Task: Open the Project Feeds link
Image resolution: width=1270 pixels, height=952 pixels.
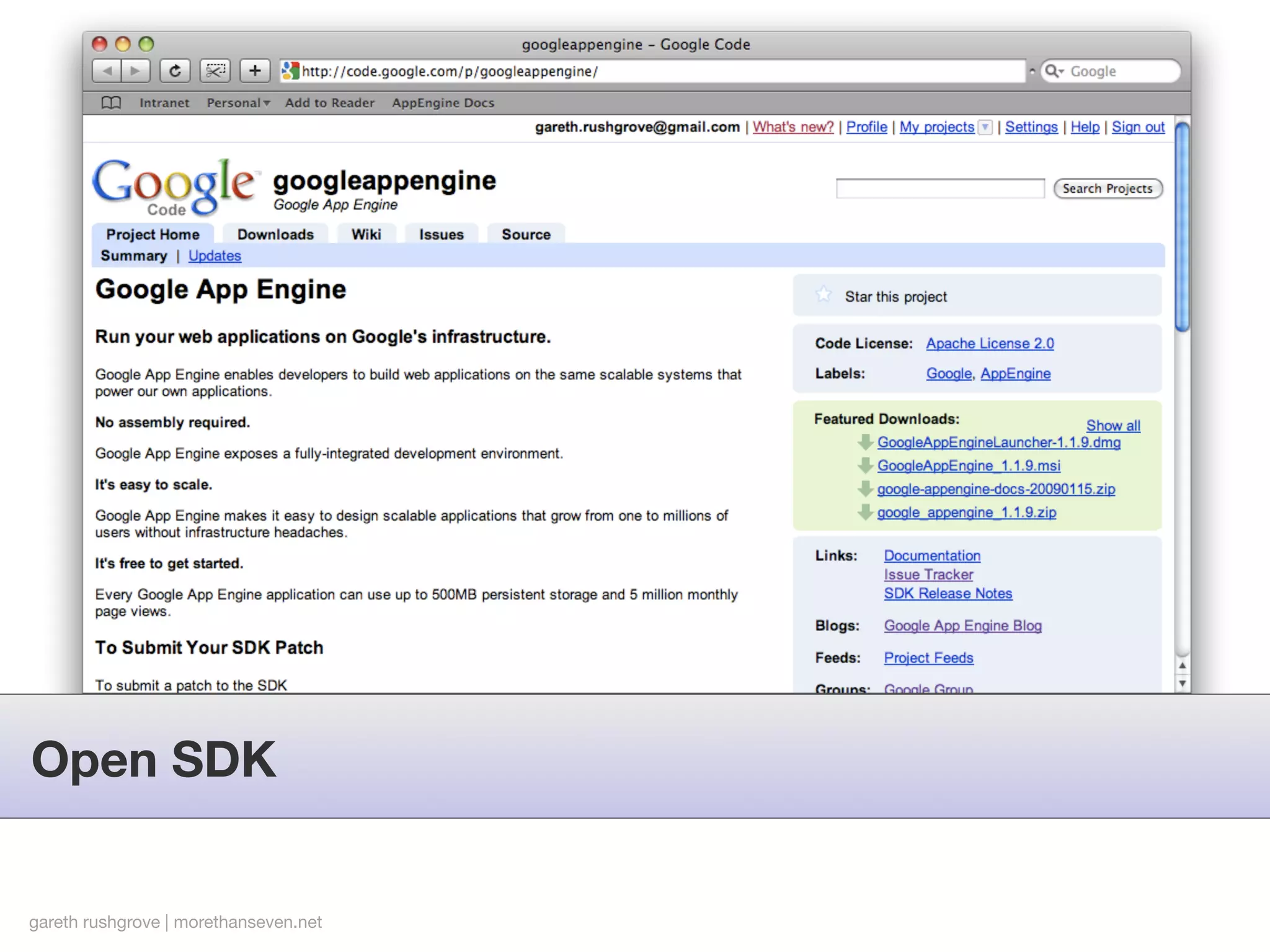Action: tap(928, 658)
